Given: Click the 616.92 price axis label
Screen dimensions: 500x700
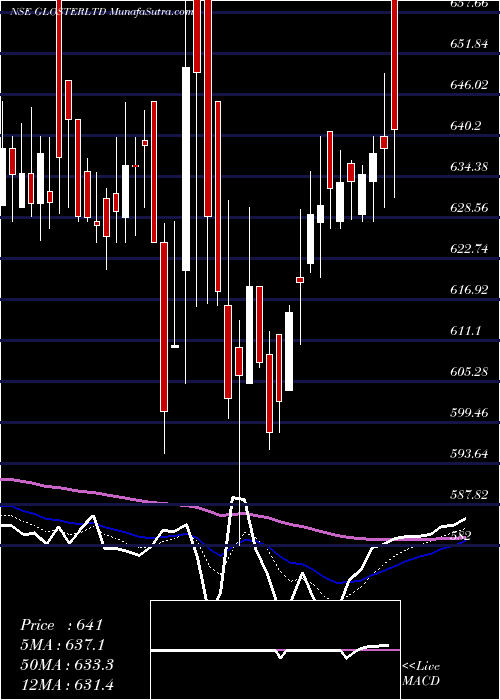Looking at the screenshot, I should pos(469,290).
